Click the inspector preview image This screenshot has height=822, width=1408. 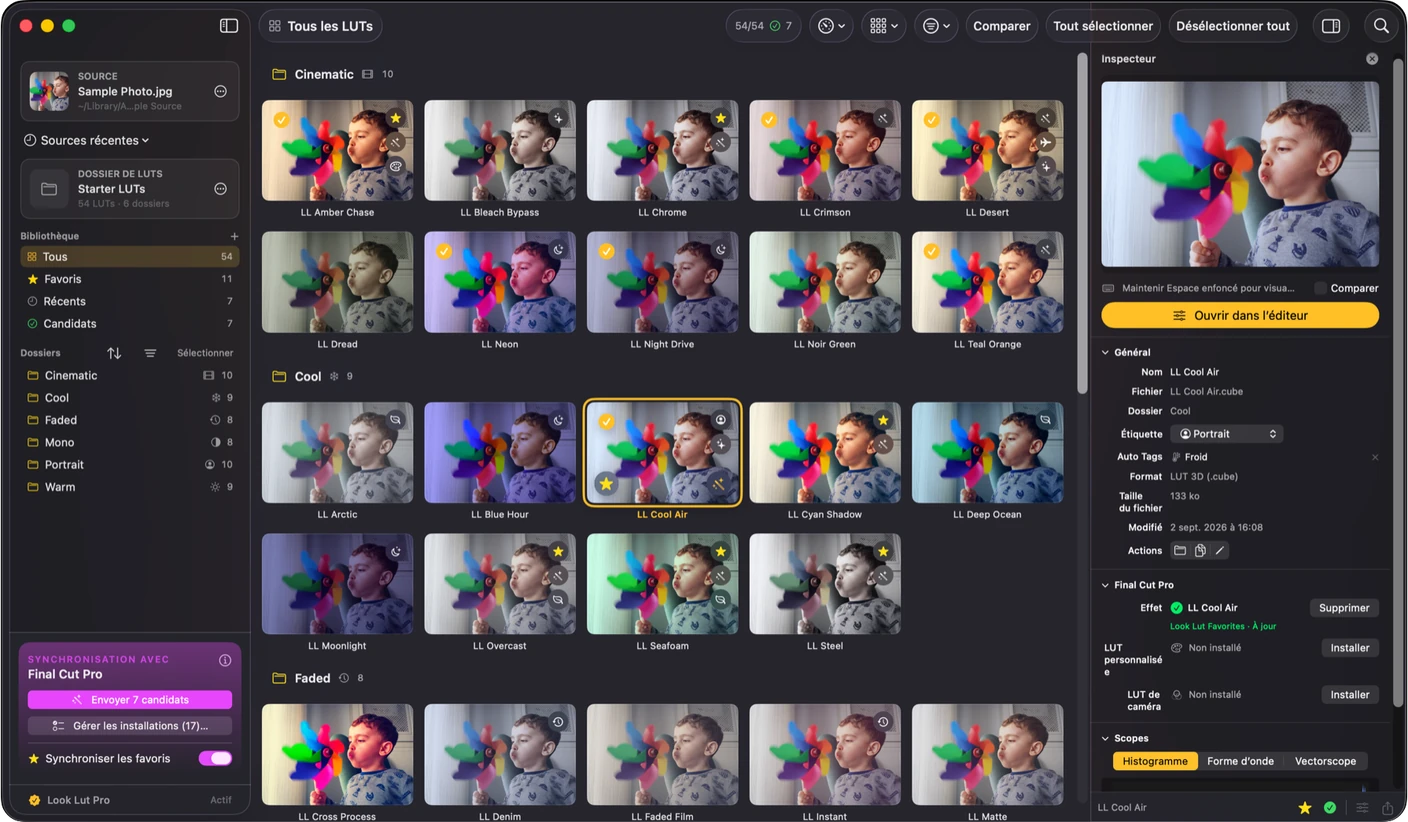1240,174
